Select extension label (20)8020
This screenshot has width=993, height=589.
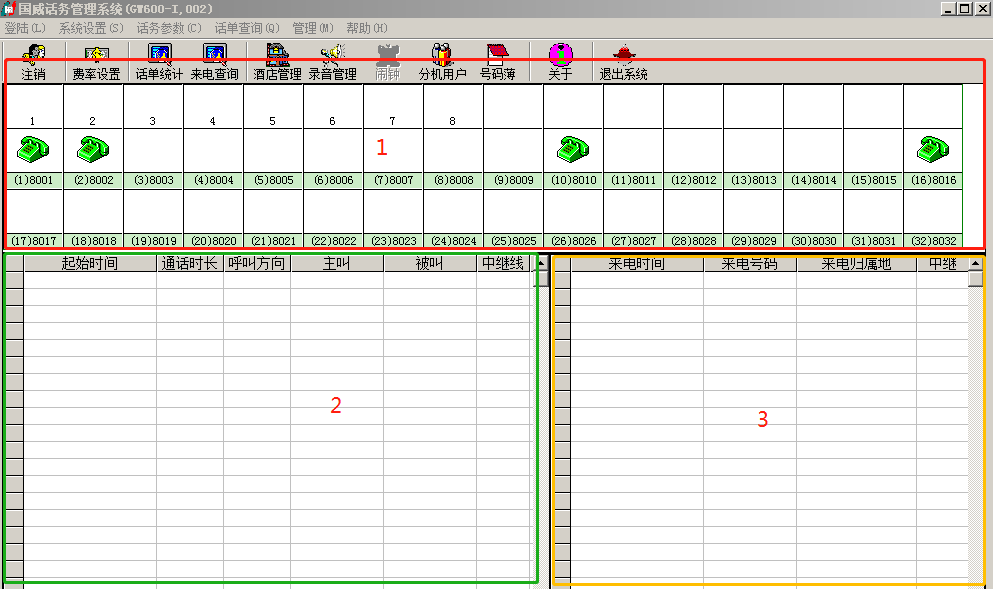point(213,241)
